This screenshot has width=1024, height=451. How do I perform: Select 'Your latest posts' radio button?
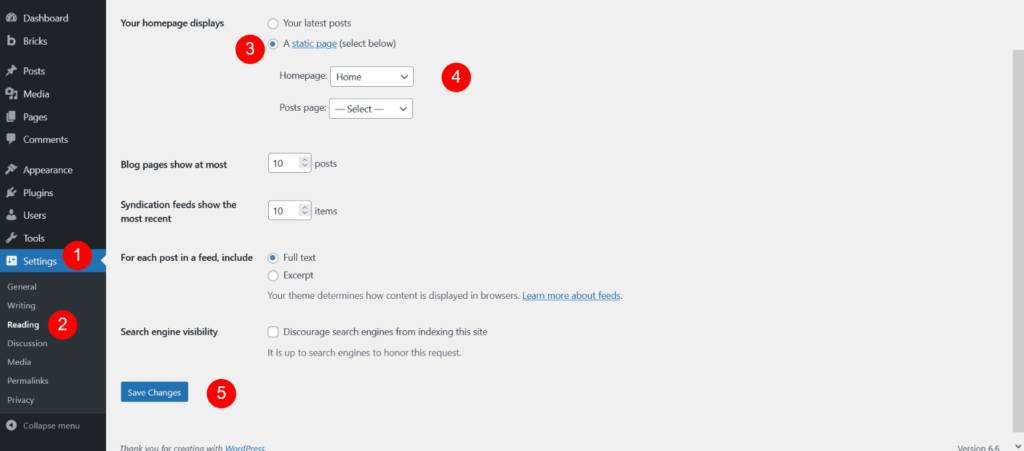pyautogui.click(x=273, y=23)
